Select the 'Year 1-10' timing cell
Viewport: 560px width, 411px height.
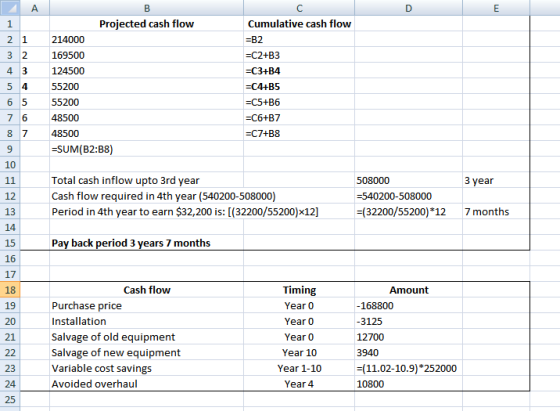tap(299, 368)
